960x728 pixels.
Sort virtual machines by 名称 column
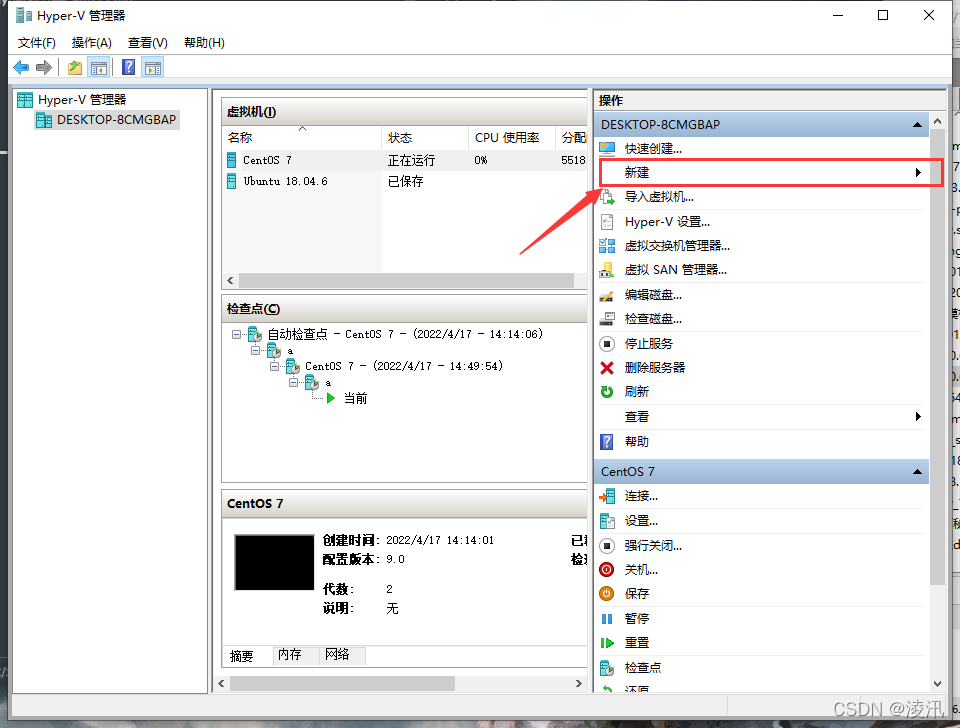pyautogui.click(x=302, y=138)
